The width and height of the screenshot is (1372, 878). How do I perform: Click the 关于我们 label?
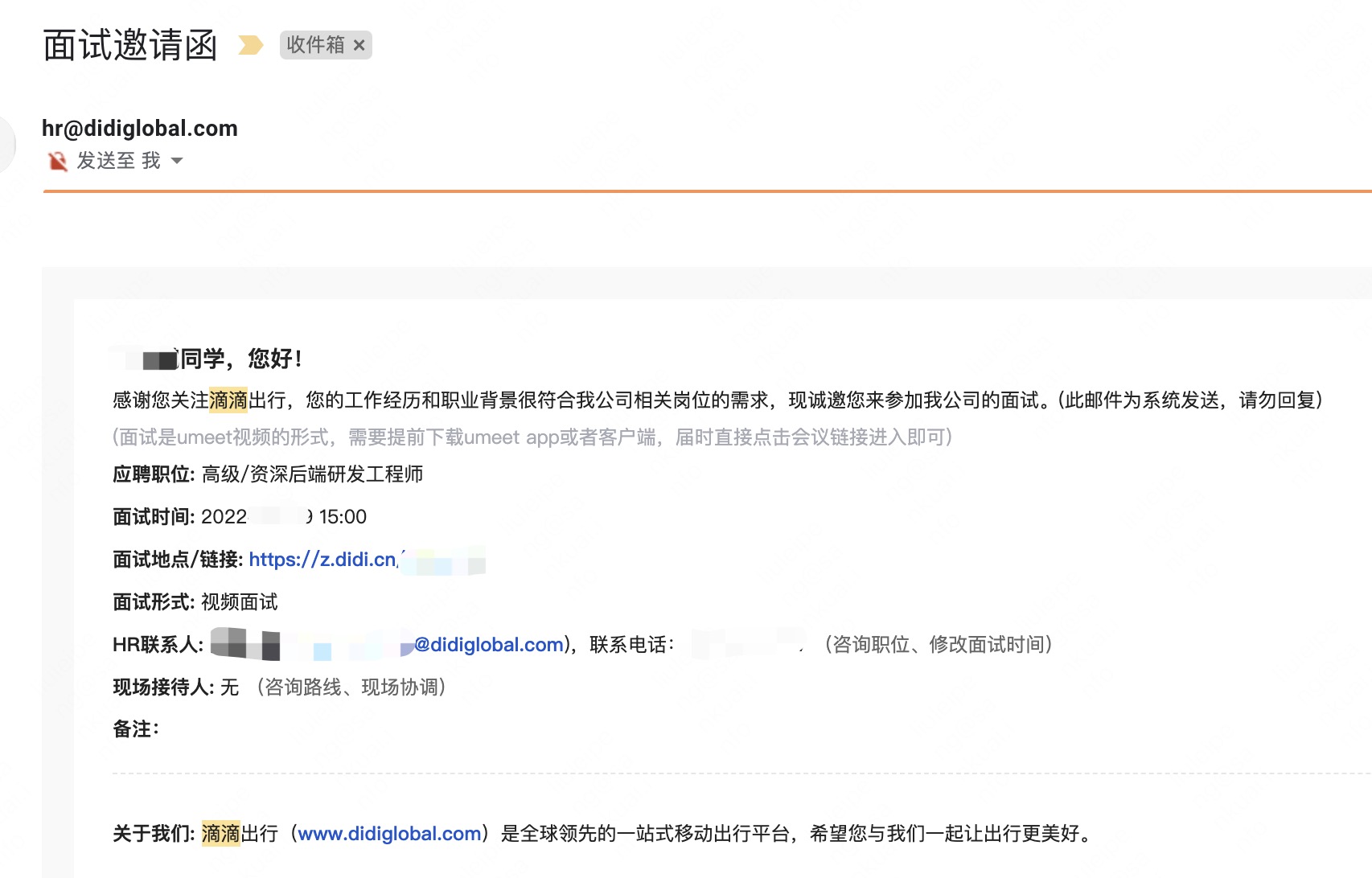(154, 834)
